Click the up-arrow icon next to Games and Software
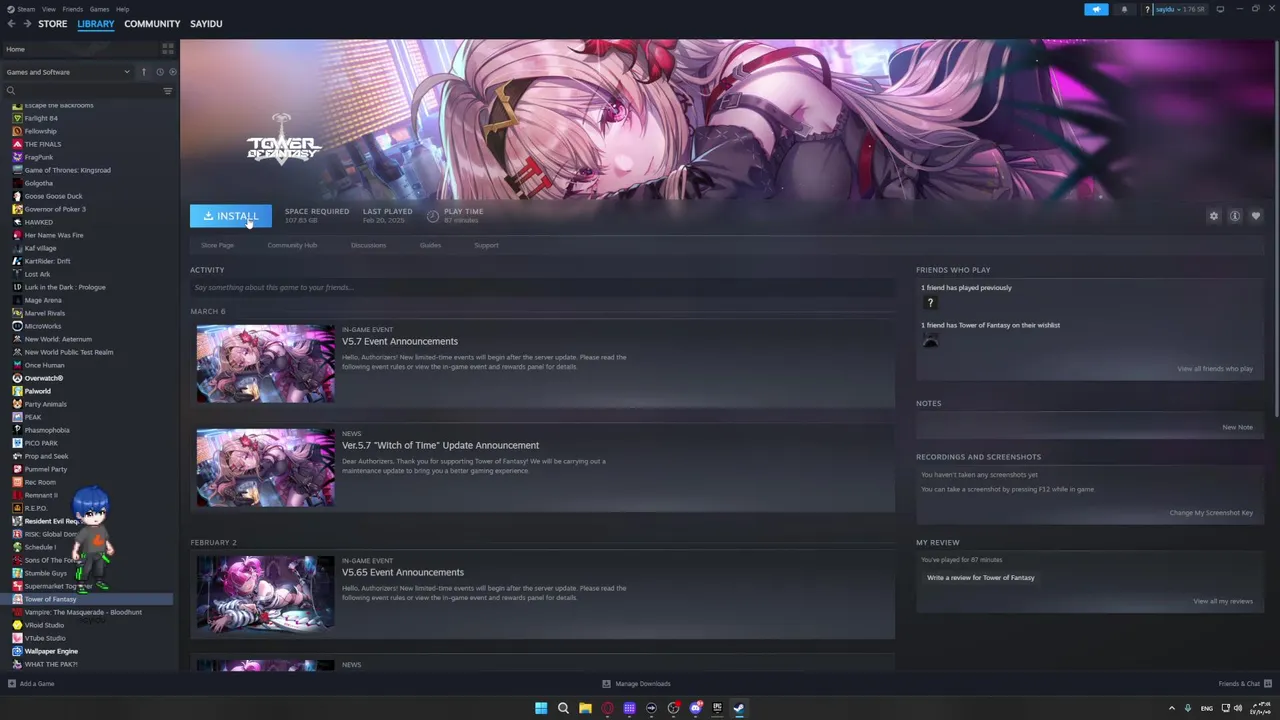The width and height of the screenshot is (1280, 720). 143,72
